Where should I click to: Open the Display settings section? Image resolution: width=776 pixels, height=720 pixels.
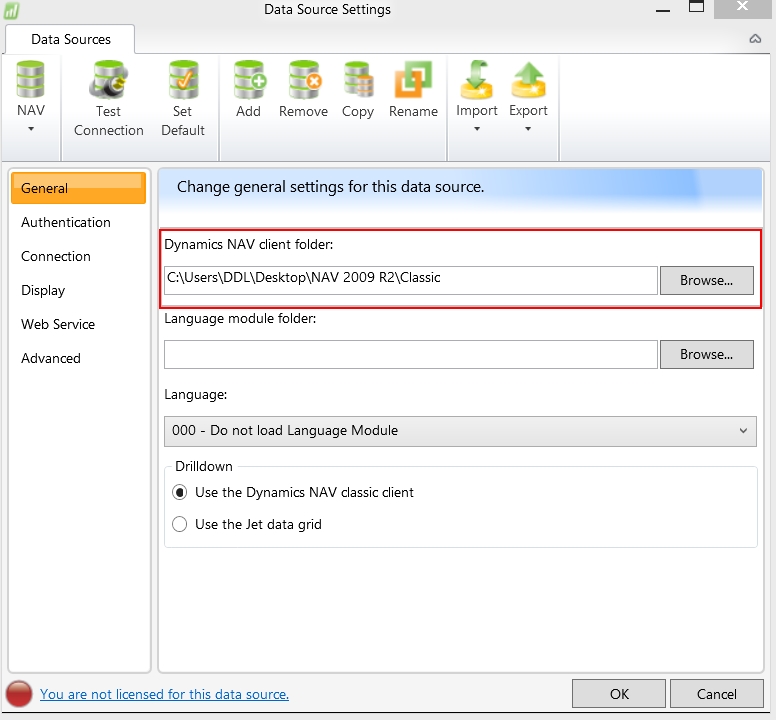(x=43, y=290)
